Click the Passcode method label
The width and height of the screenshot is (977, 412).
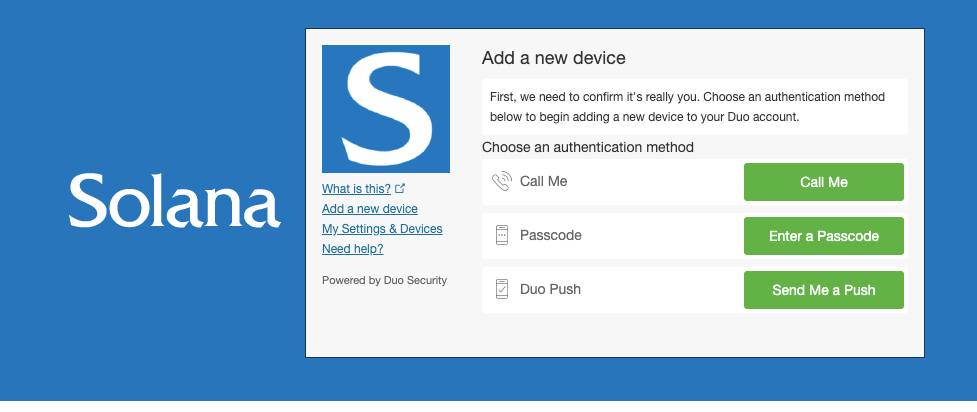pyautogui.click(x=551, y=236)
